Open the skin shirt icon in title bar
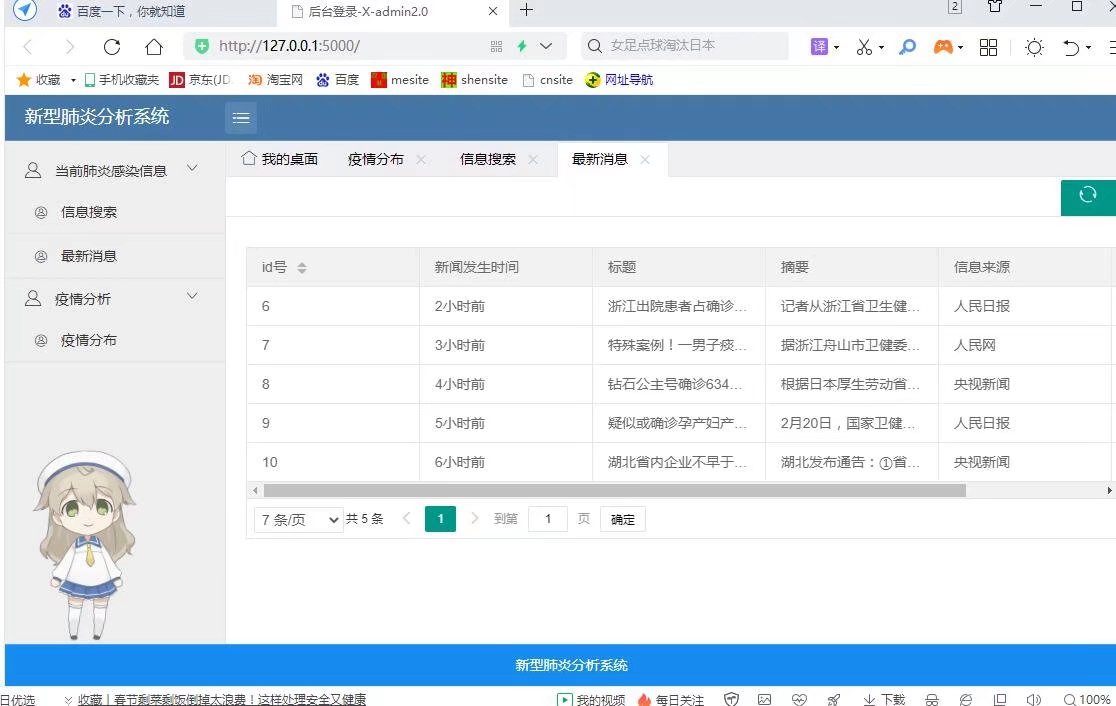 point(995,6)
